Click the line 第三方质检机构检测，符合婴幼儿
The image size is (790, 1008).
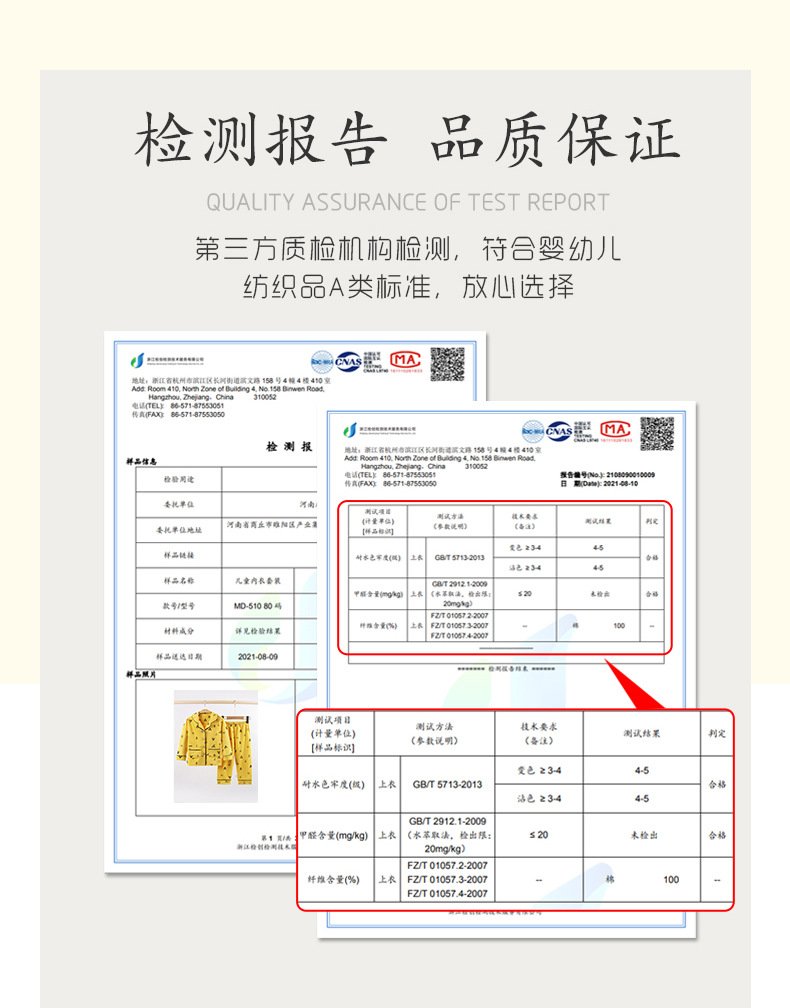coord(408,249)
